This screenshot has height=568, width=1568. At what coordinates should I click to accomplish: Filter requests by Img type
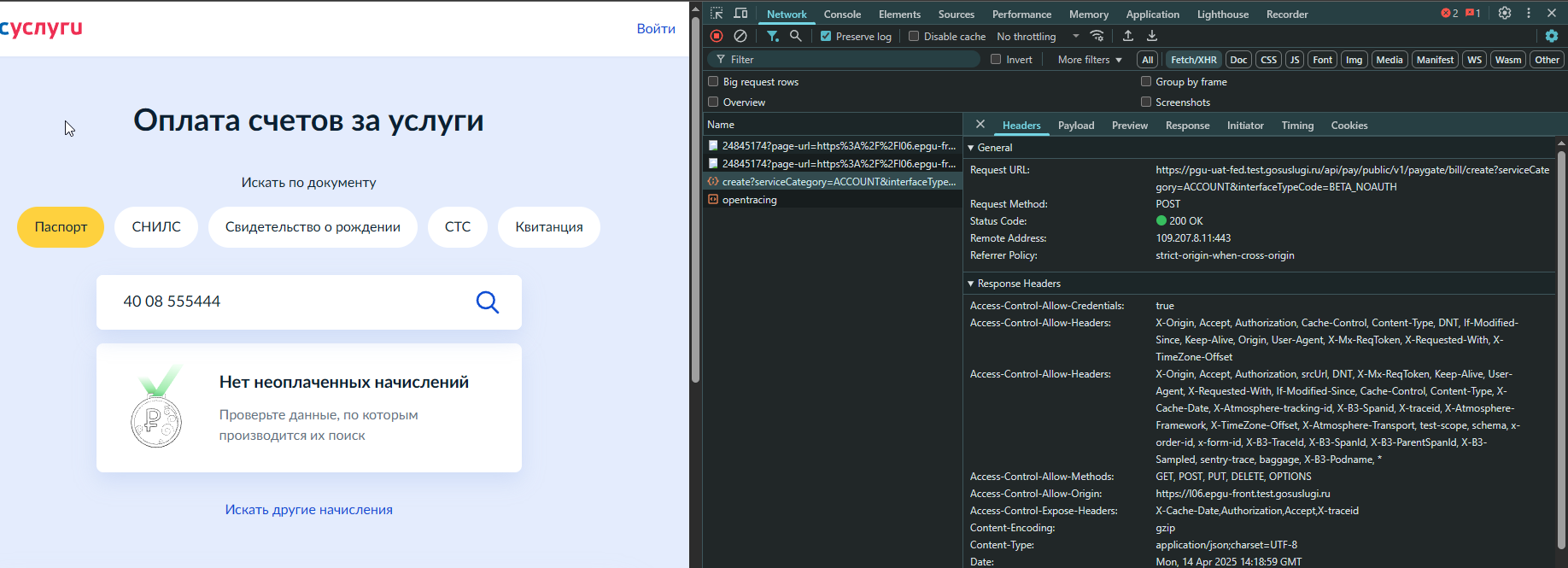click(1354, 59)
